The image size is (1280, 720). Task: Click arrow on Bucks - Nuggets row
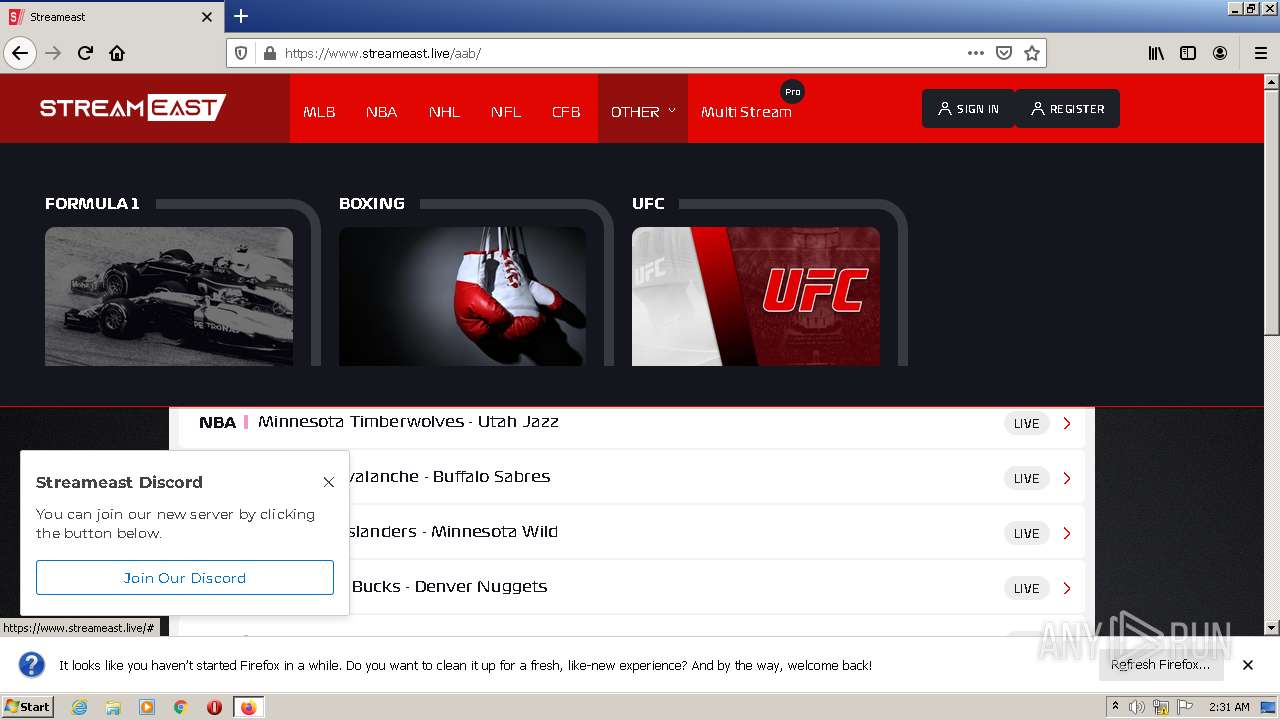coord(1067,588)
